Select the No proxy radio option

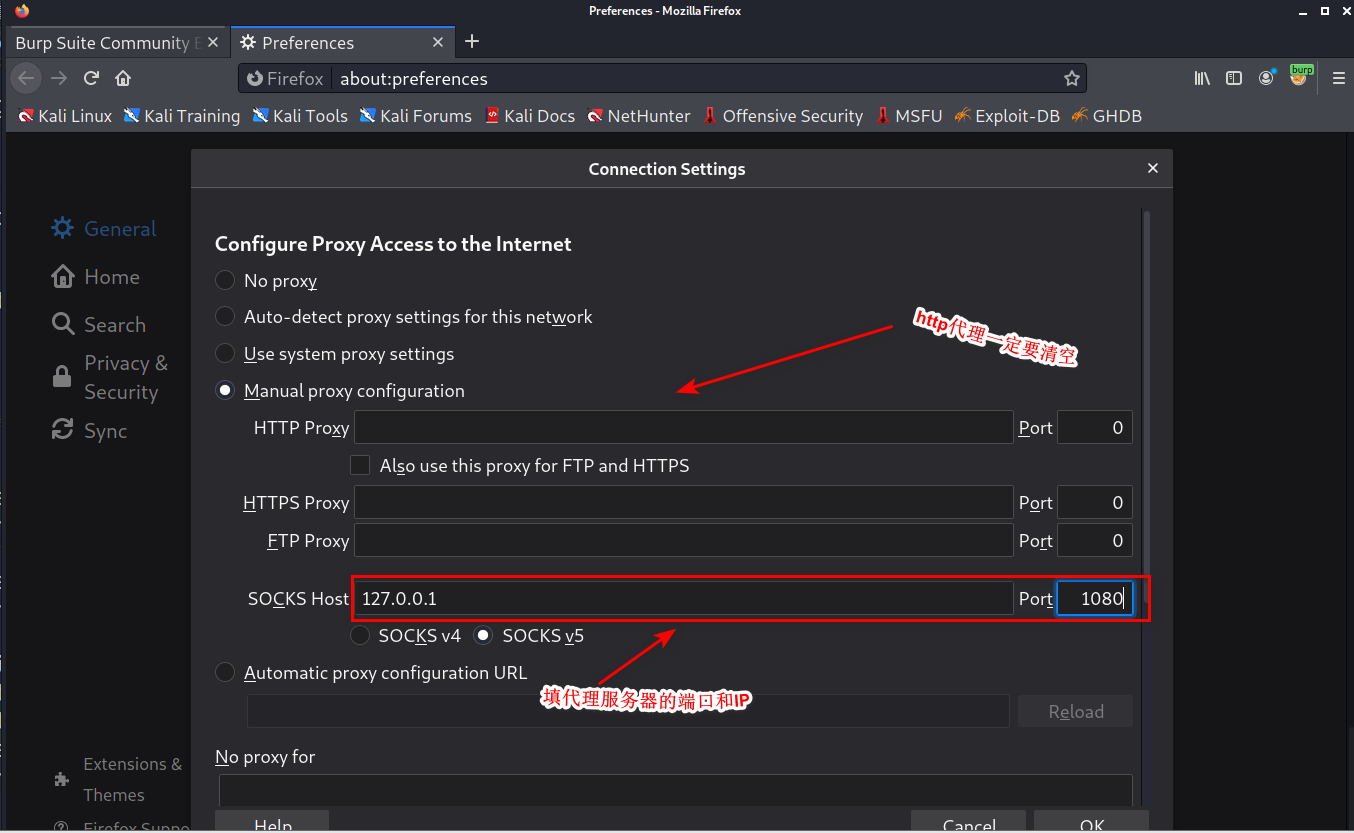coord(226,281)
